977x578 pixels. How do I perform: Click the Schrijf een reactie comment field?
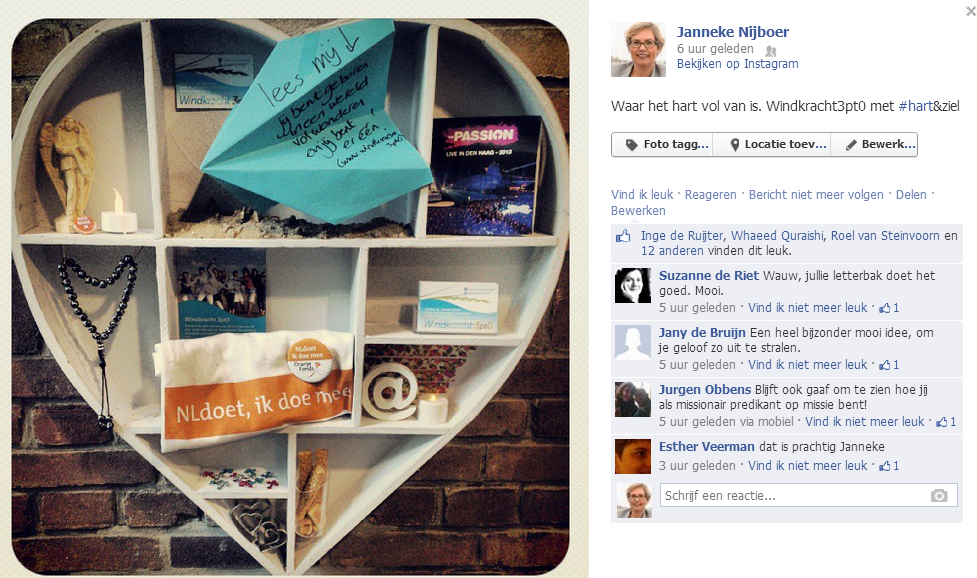tap(808, 496)
